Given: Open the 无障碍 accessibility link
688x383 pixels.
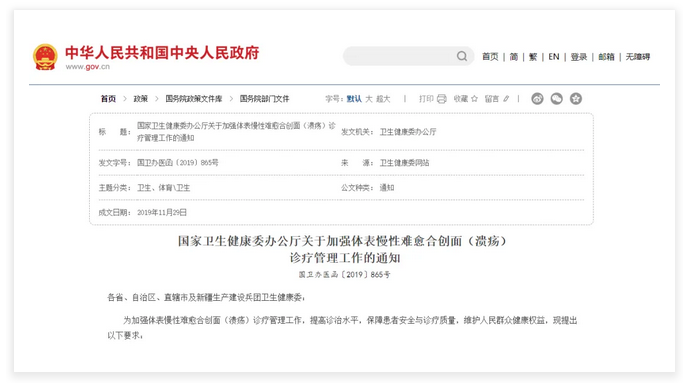Looking at the screenshot, I should click(638, 57).
